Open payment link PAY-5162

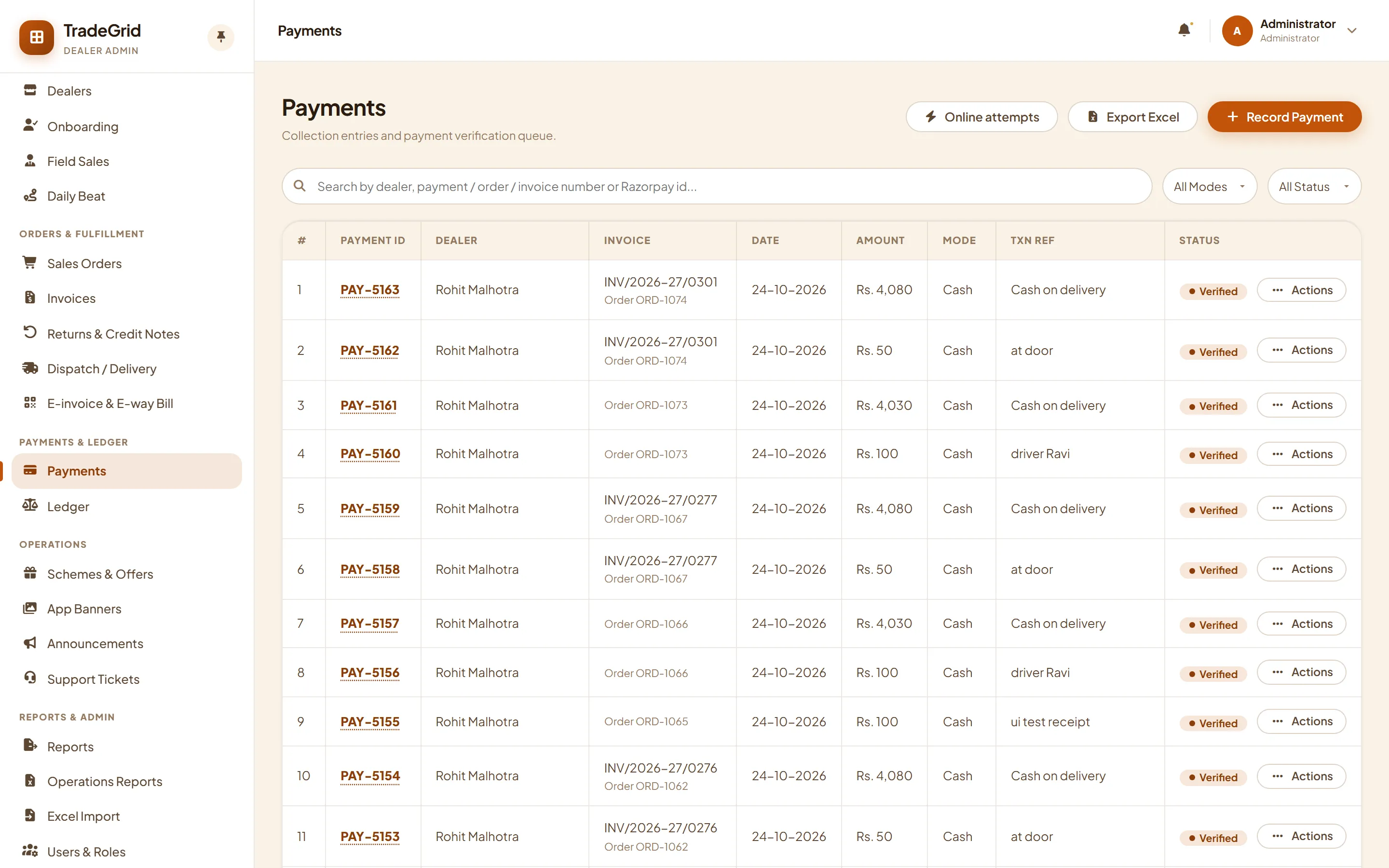pyautogui.click(x=369, y=350)
